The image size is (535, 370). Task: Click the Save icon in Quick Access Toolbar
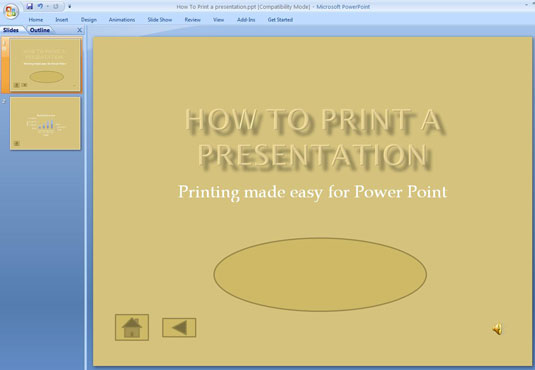pos(30,6)
